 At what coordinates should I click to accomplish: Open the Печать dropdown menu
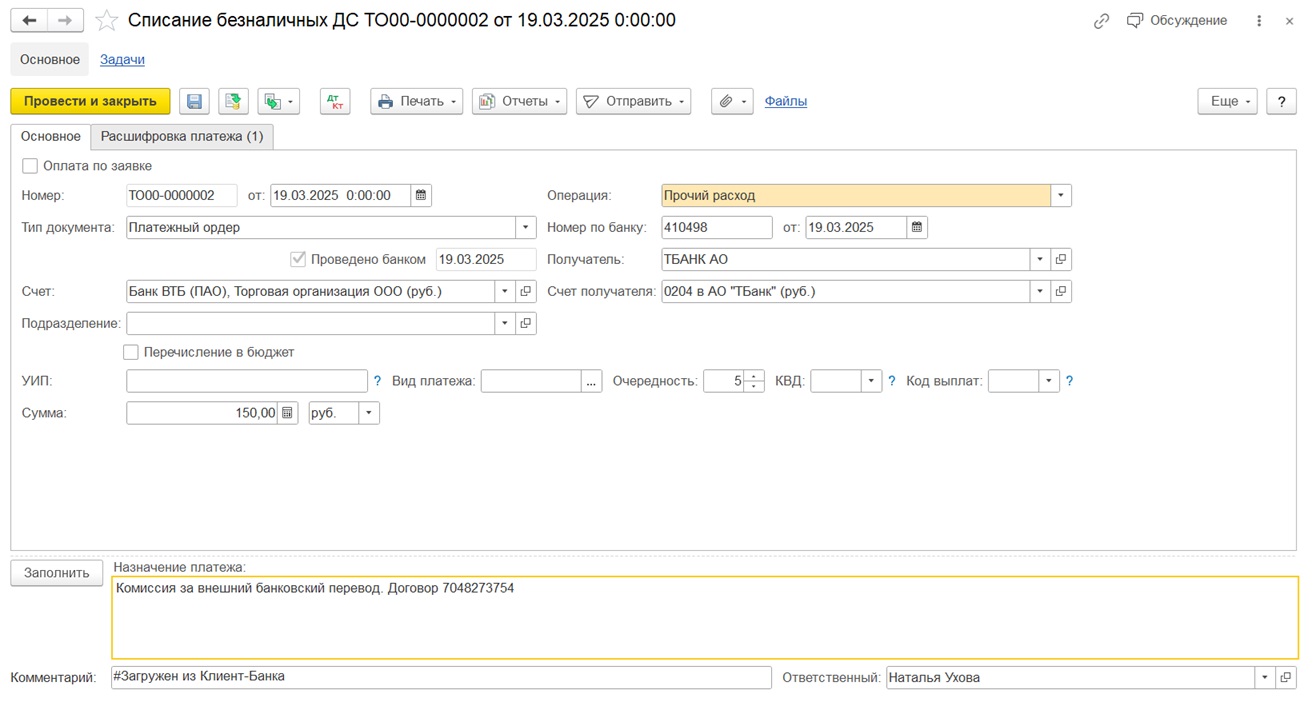click(x=416, y=101)
